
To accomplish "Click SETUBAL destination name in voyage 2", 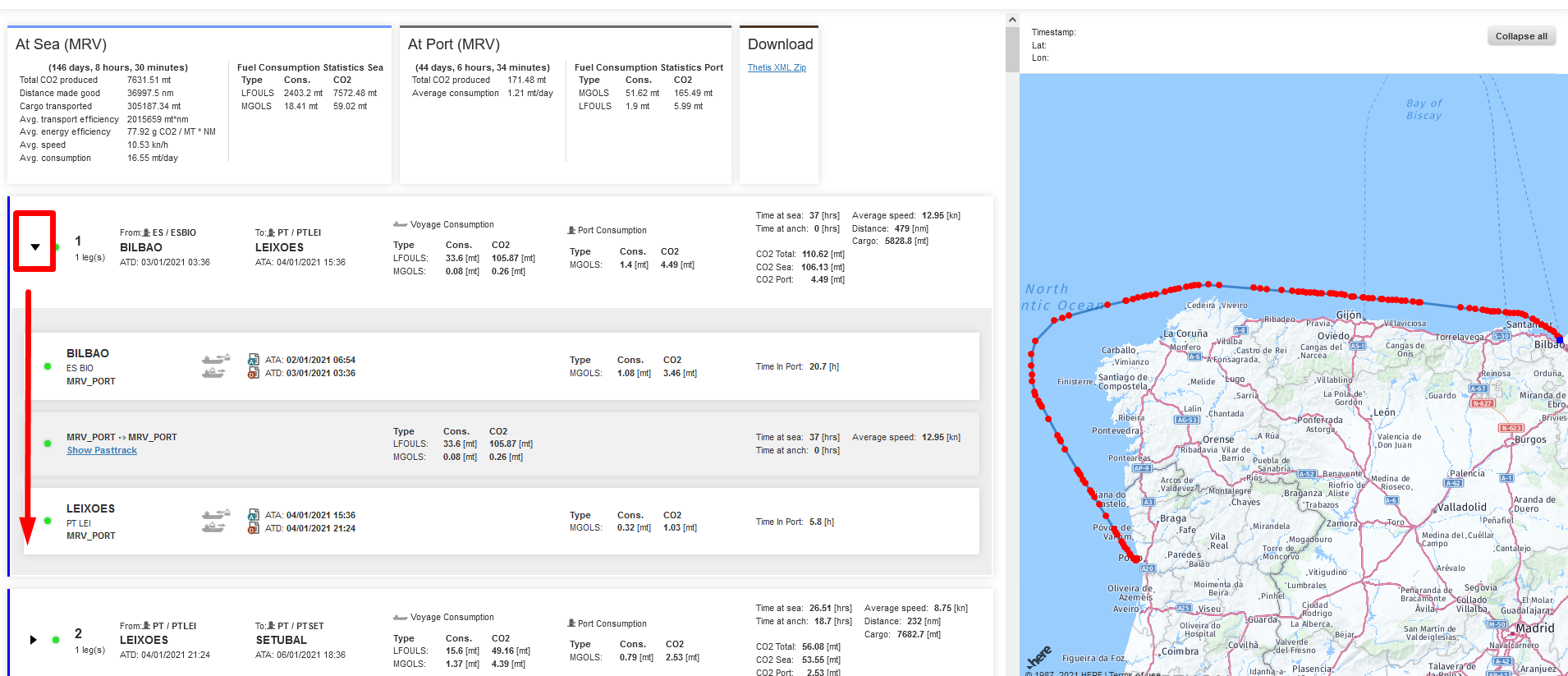I will (281, 640).
